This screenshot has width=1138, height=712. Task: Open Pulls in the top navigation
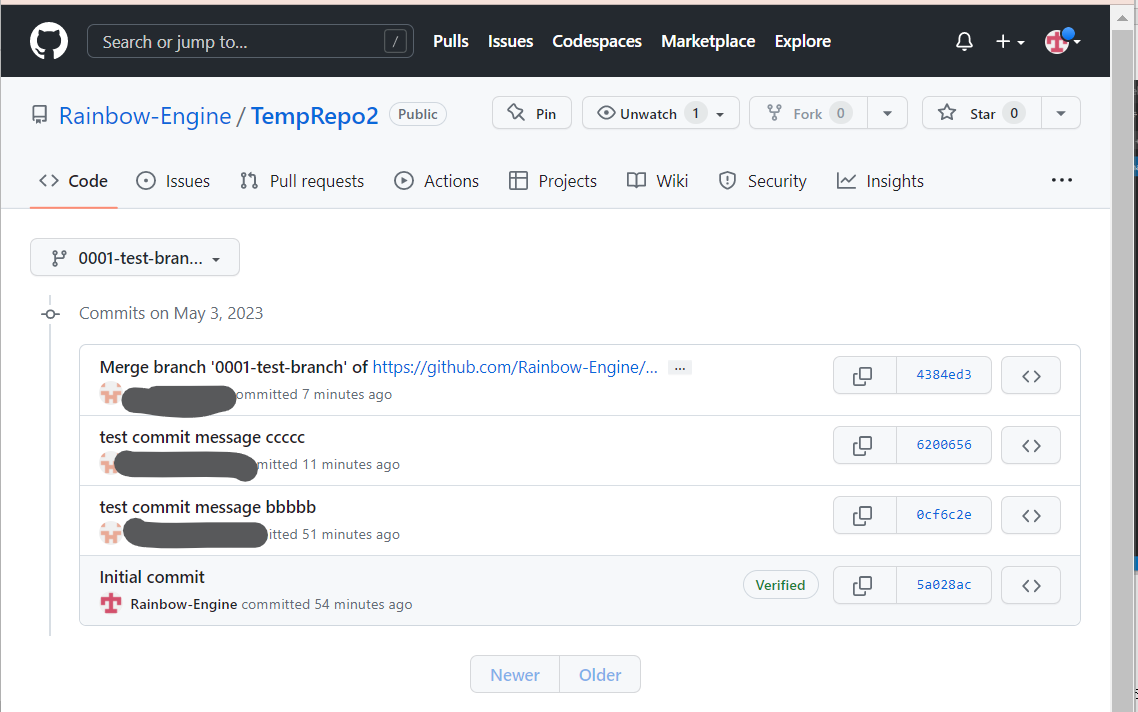[451, 41]
